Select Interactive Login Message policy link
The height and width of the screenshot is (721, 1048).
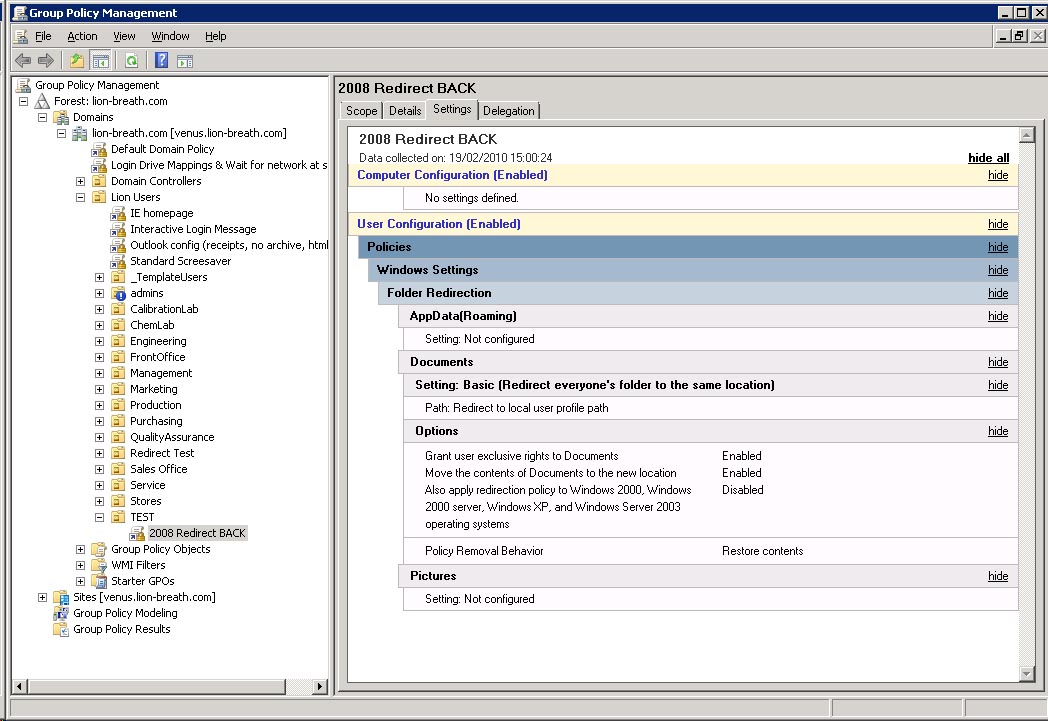[193, 229]
